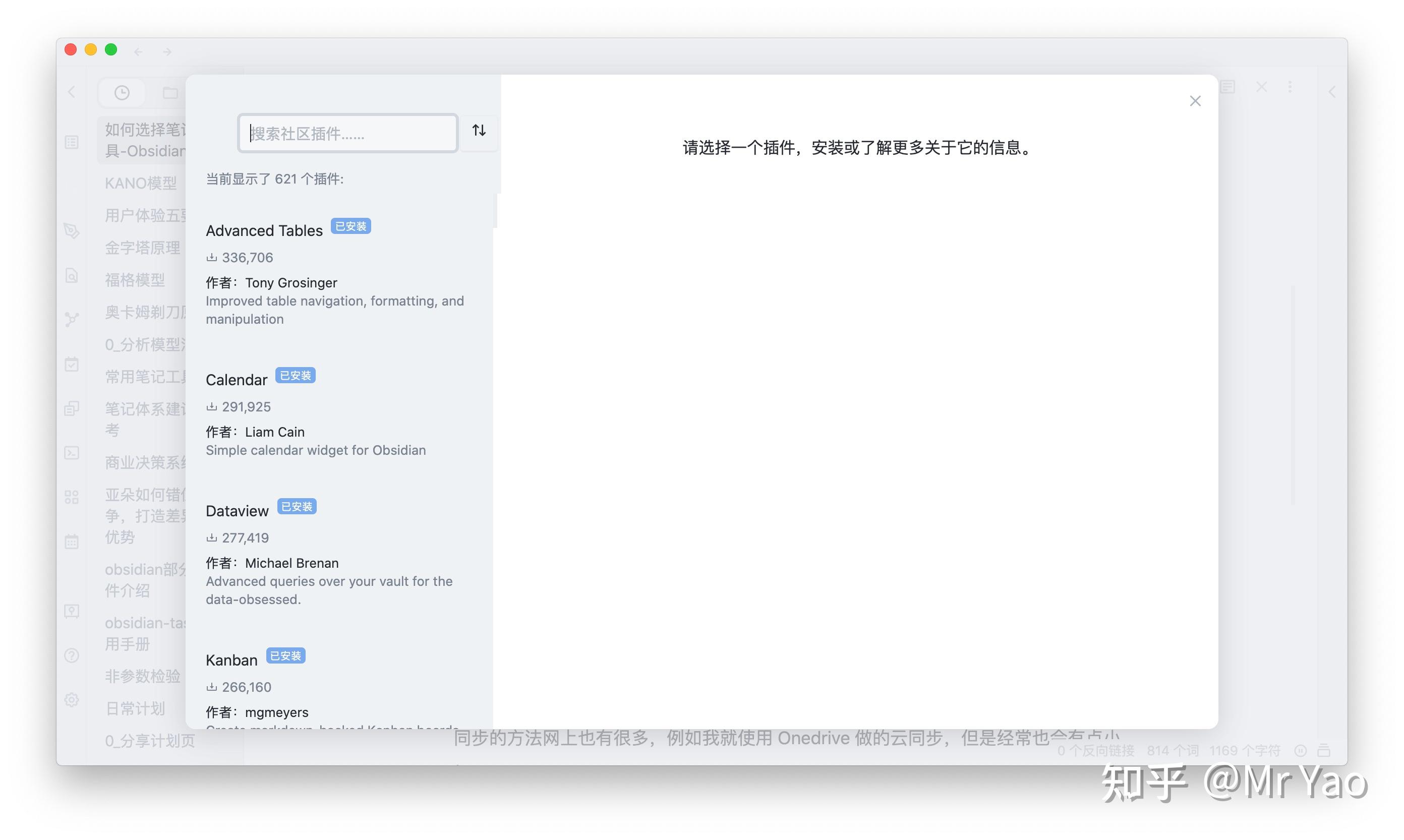Collapse the left sidebar with chevron
This screenshot has width=1404, height=840.
[72, 92]
